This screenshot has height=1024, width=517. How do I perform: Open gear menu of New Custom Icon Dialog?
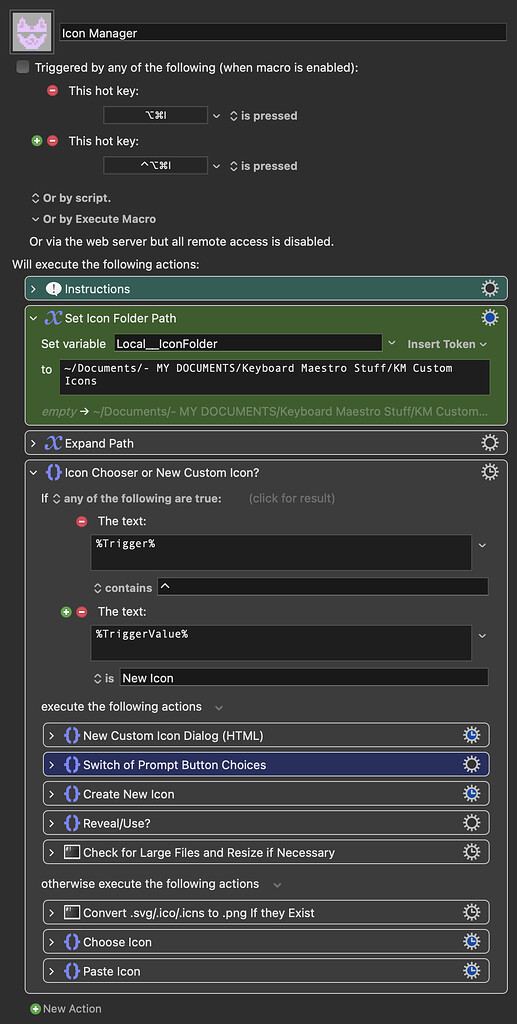pyautogui.click(x=471, y=735)
